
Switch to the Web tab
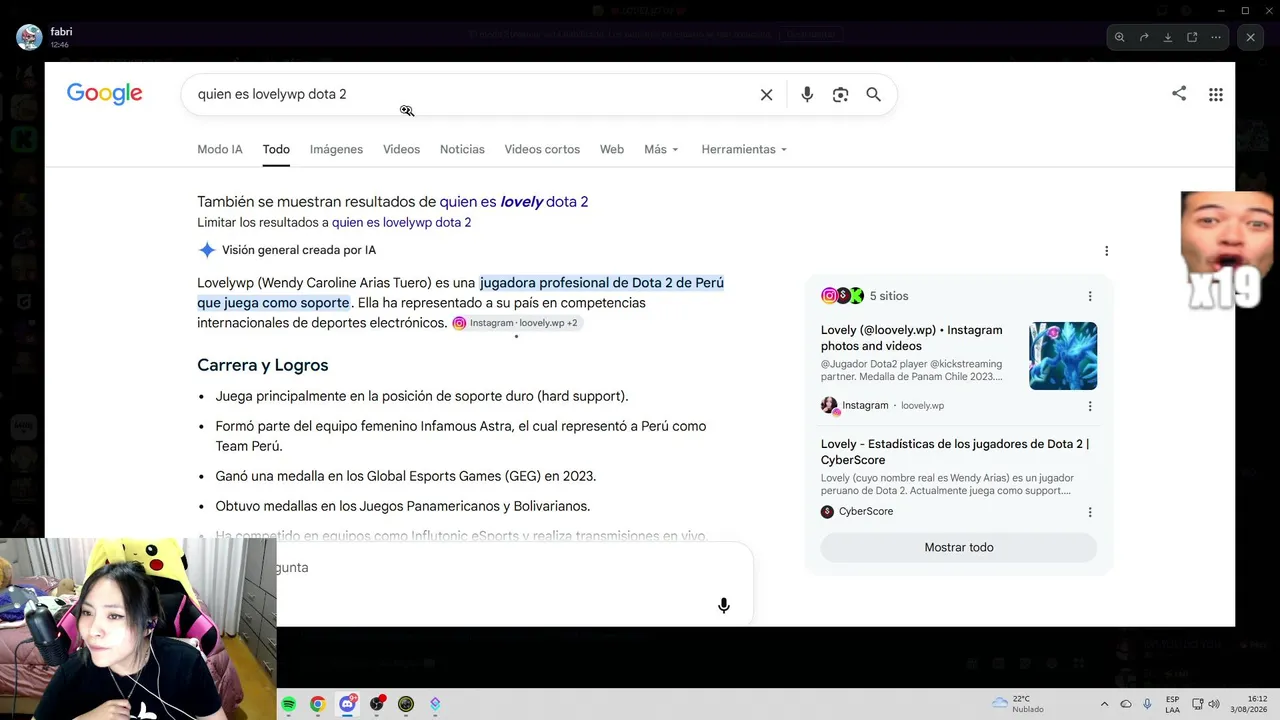pos(612,149)
